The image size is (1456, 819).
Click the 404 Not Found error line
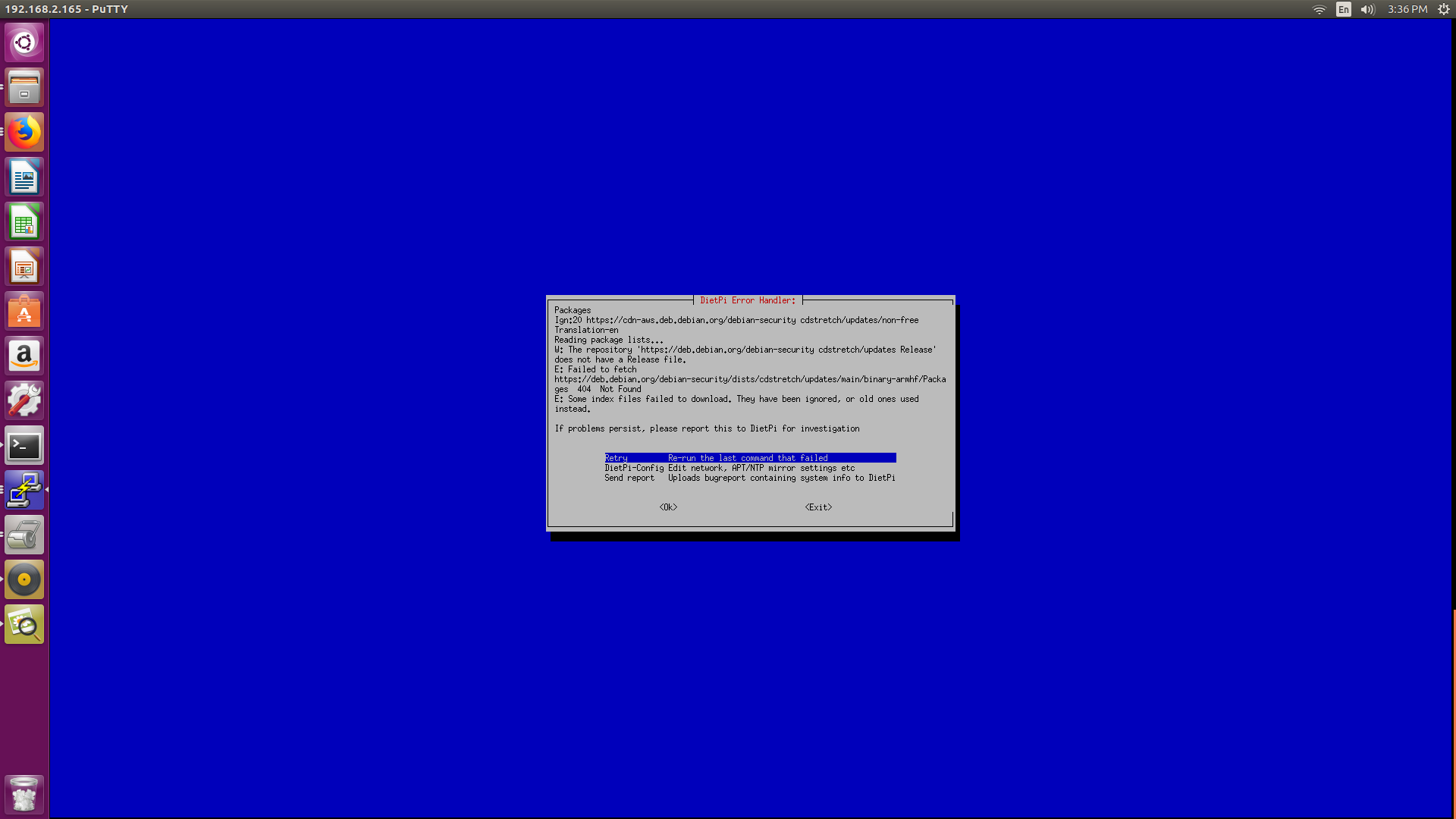pyautogui.click(x=598, y=389)
